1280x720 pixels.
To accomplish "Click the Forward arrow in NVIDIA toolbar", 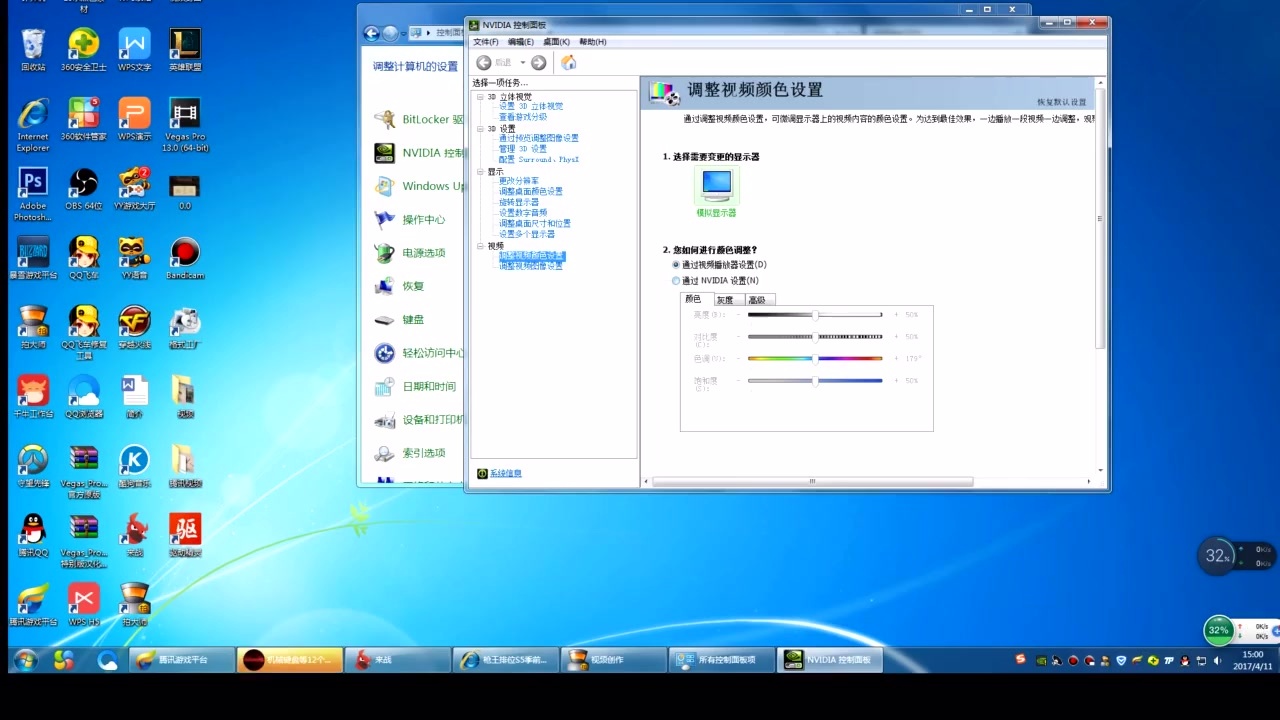I will pyautogui.click(x=538, y=63).
